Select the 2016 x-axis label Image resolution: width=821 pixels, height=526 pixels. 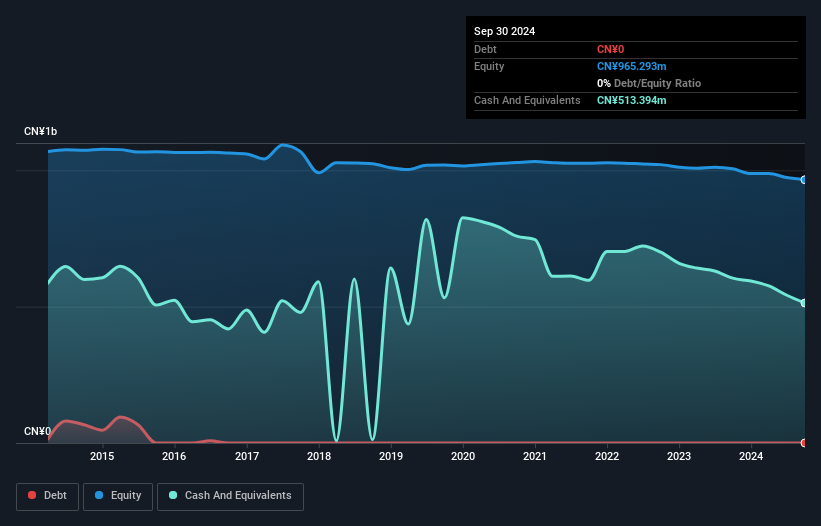pyautogui.click(x=174, y=456)
